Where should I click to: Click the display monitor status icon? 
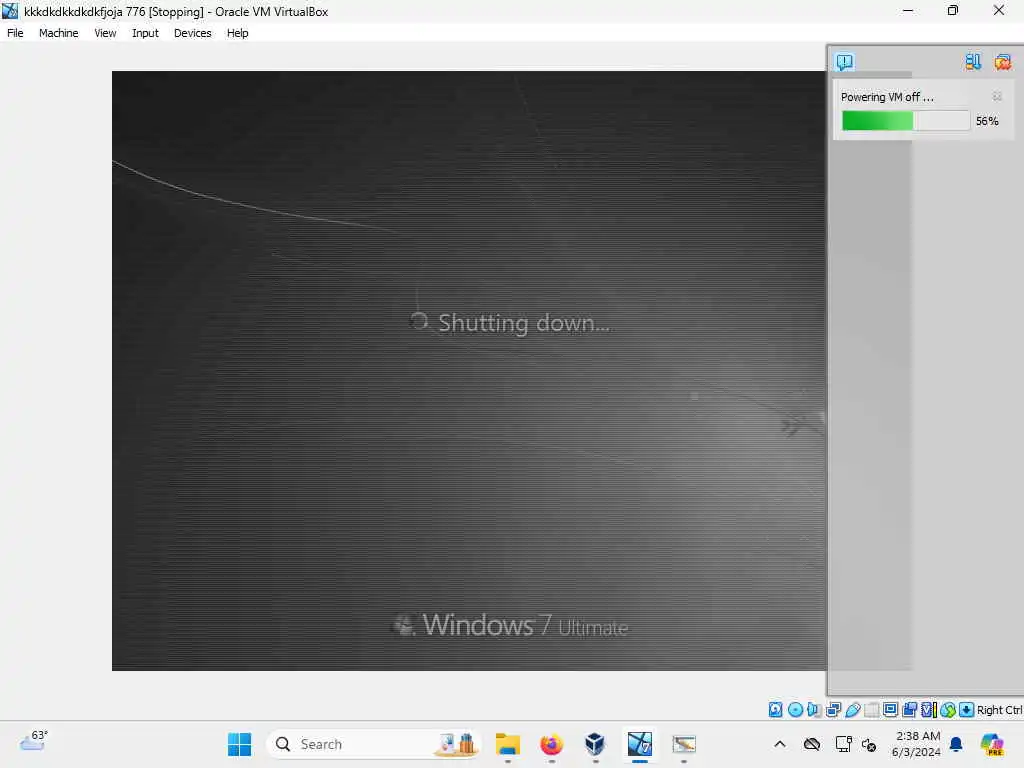[x=890, y=709]
